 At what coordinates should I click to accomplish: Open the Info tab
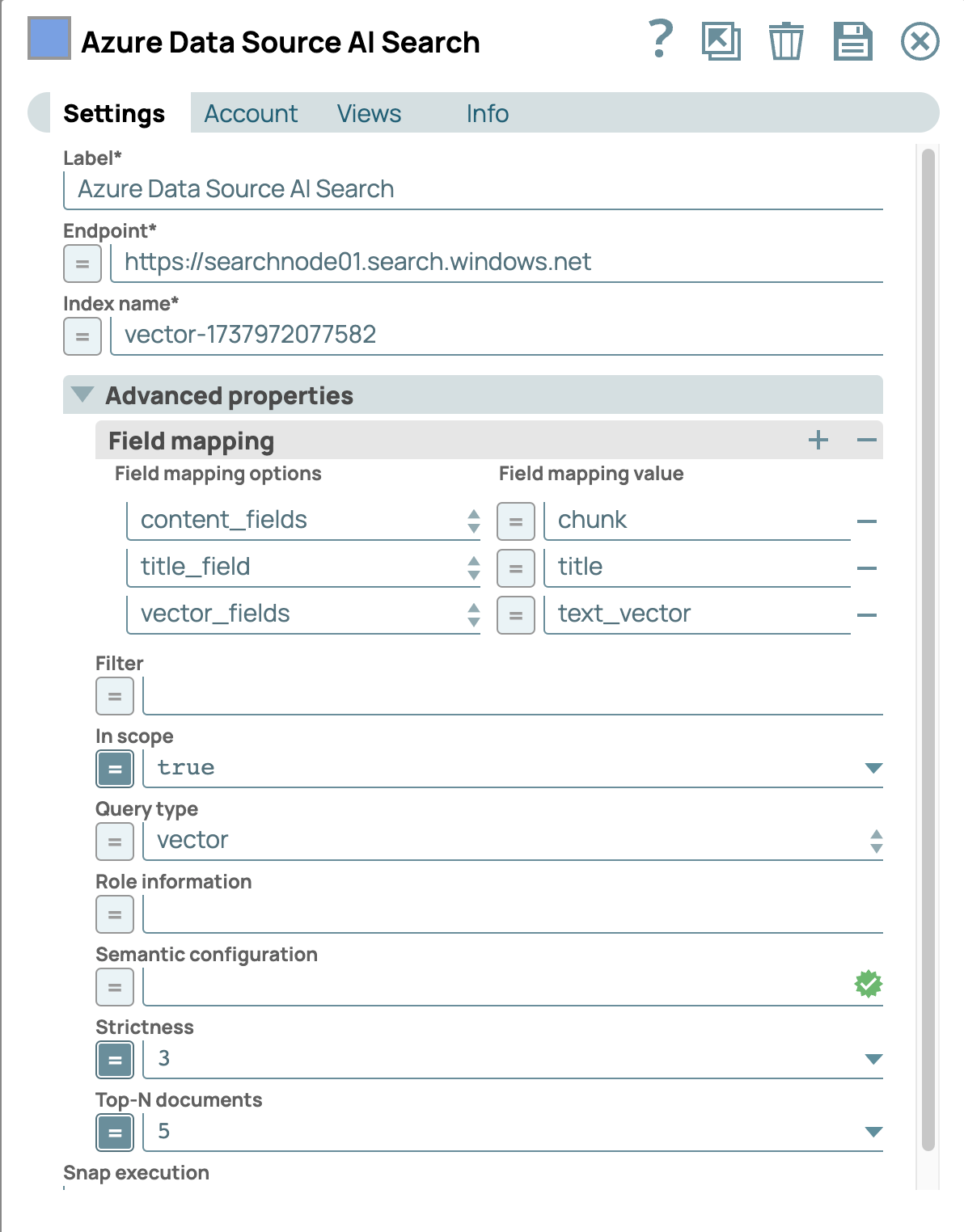[487, 113]
